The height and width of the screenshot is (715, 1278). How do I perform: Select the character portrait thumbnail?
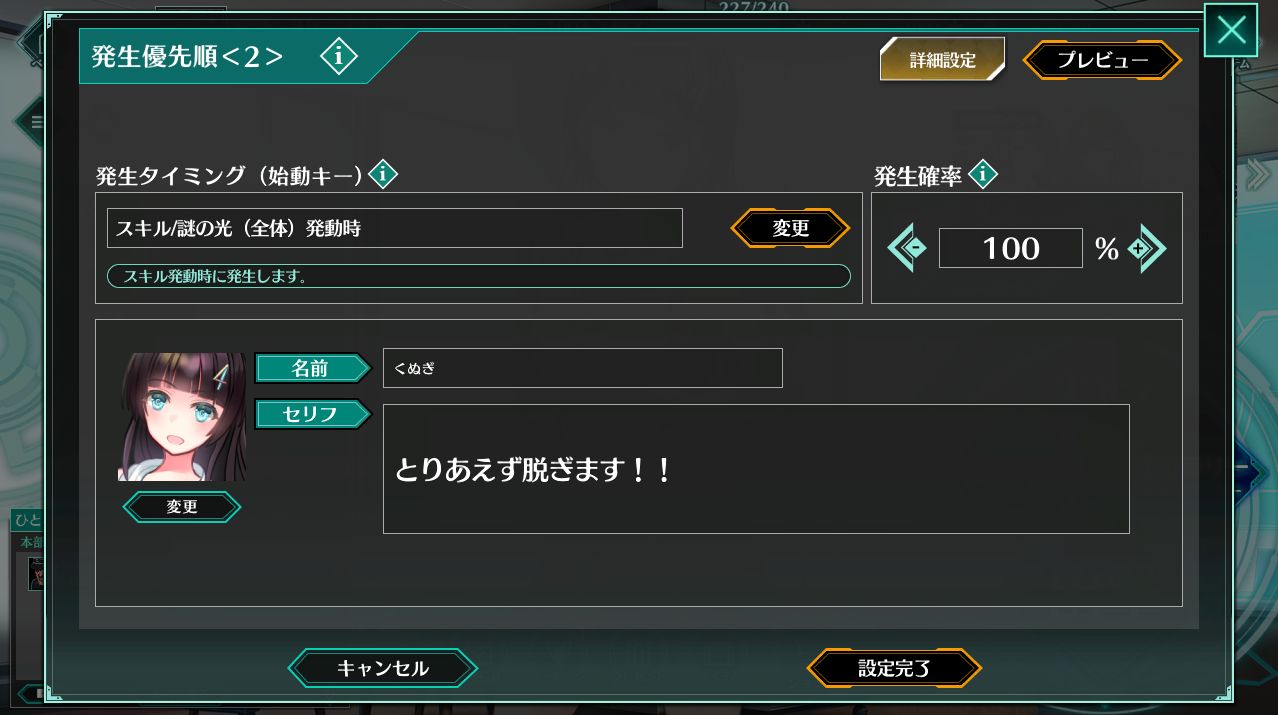pyautogui.click(x=182, y=416)
